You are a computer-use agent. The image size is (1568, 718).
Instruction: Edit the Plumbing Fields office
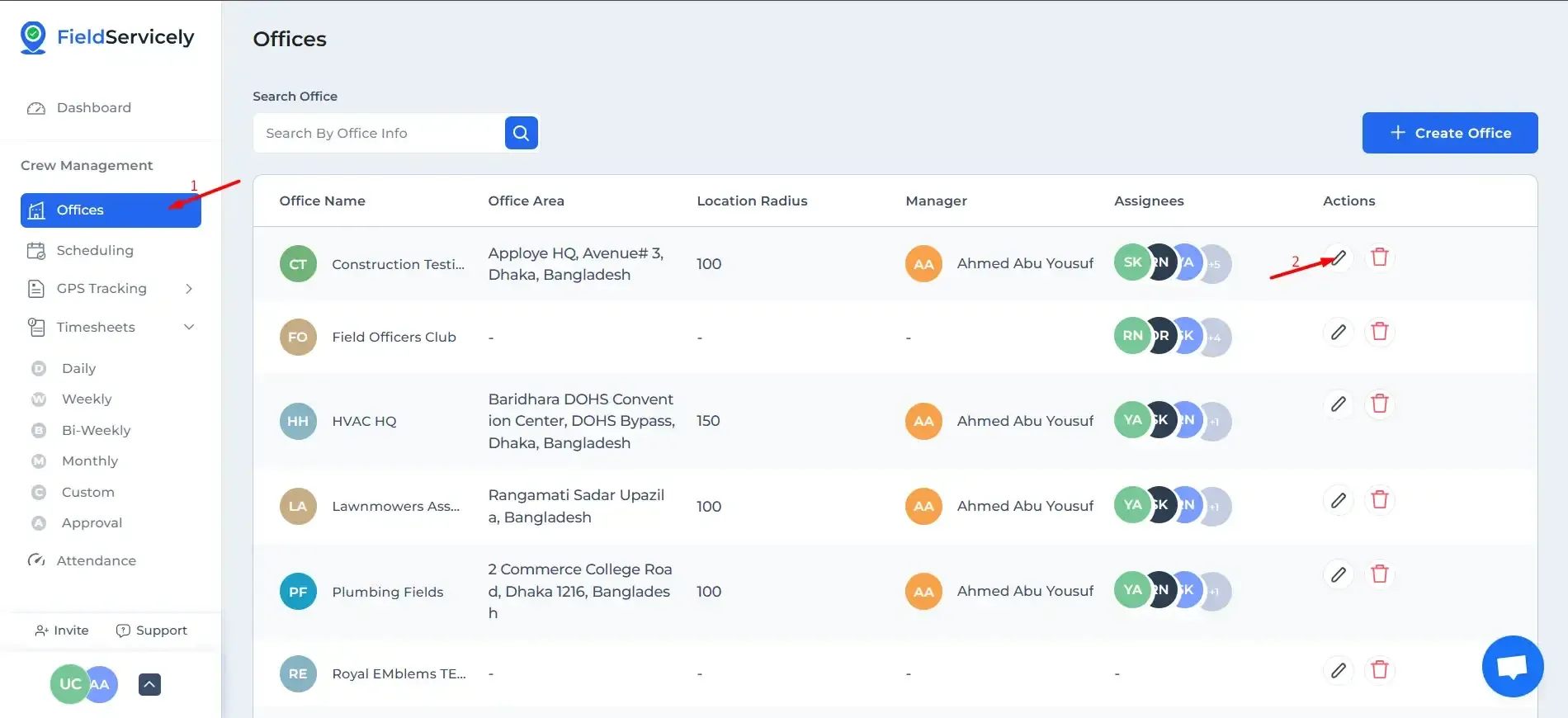point(1339,574)
